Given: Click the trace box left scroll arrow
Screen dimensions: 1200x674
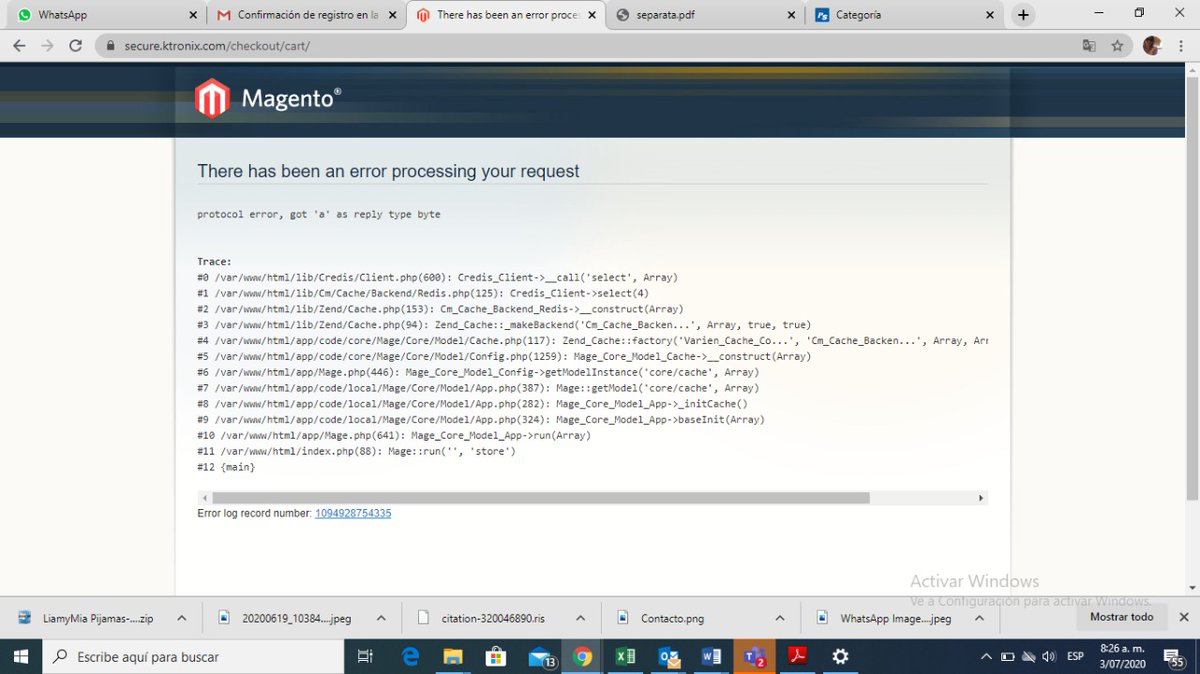Looking at the screenshot, I should pos(204,498).
